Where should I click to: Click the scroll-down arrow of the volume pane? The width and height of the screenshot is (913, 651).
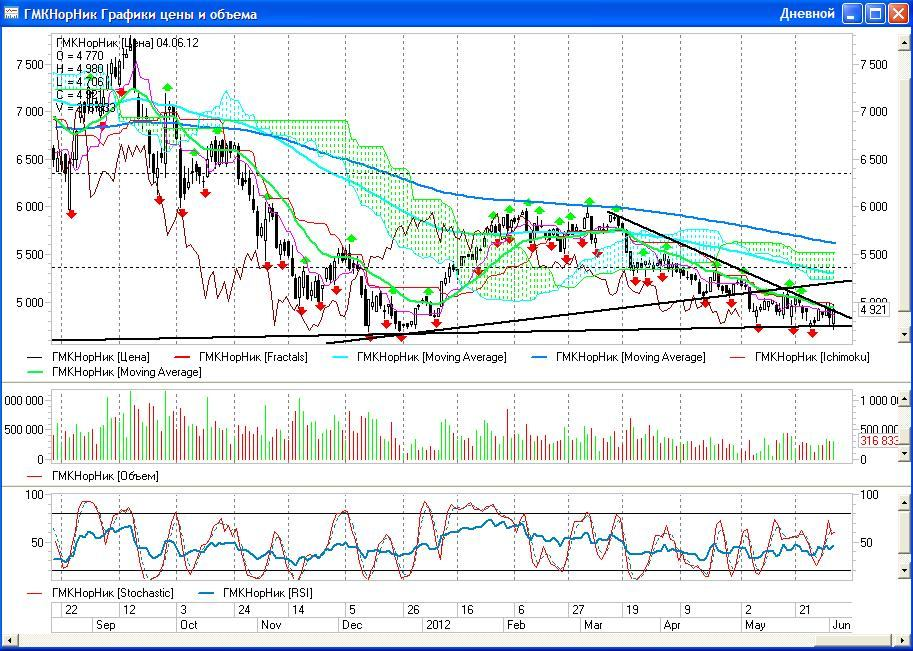(x=904, y=452)
